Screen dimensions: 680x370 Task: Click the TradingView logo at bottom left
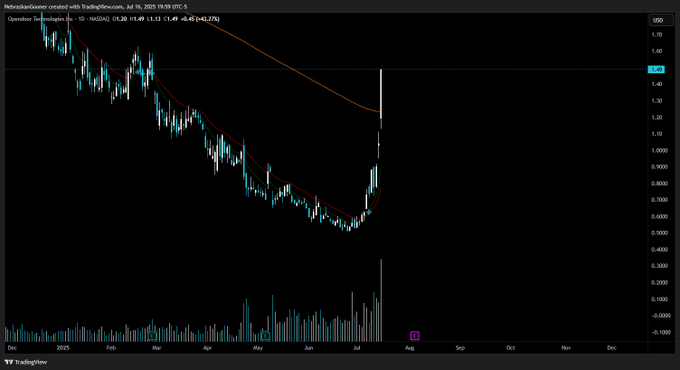[26, 362]
